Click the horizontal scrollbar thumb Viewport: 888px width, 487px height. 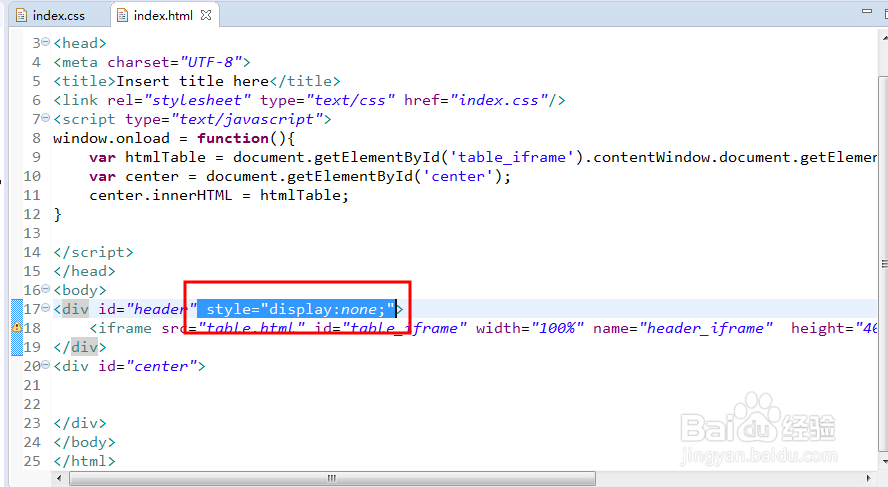click(332, 479)
